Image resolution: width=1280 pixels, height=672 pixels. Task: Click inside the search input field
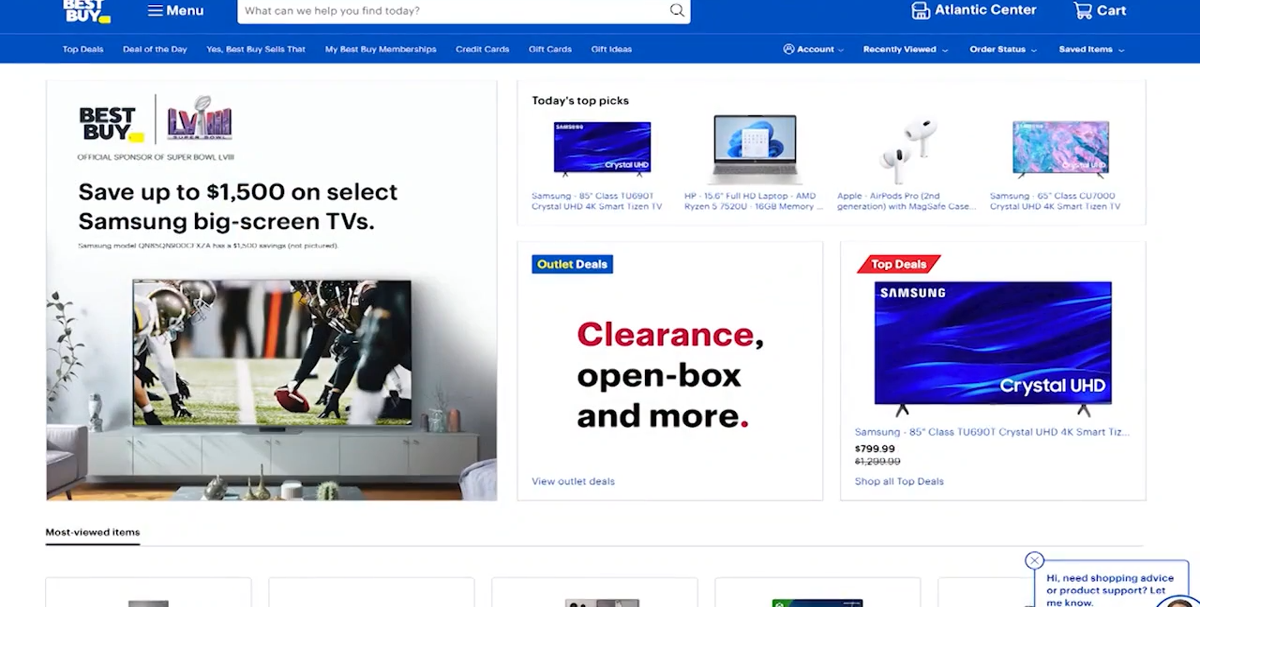[440, 10]
